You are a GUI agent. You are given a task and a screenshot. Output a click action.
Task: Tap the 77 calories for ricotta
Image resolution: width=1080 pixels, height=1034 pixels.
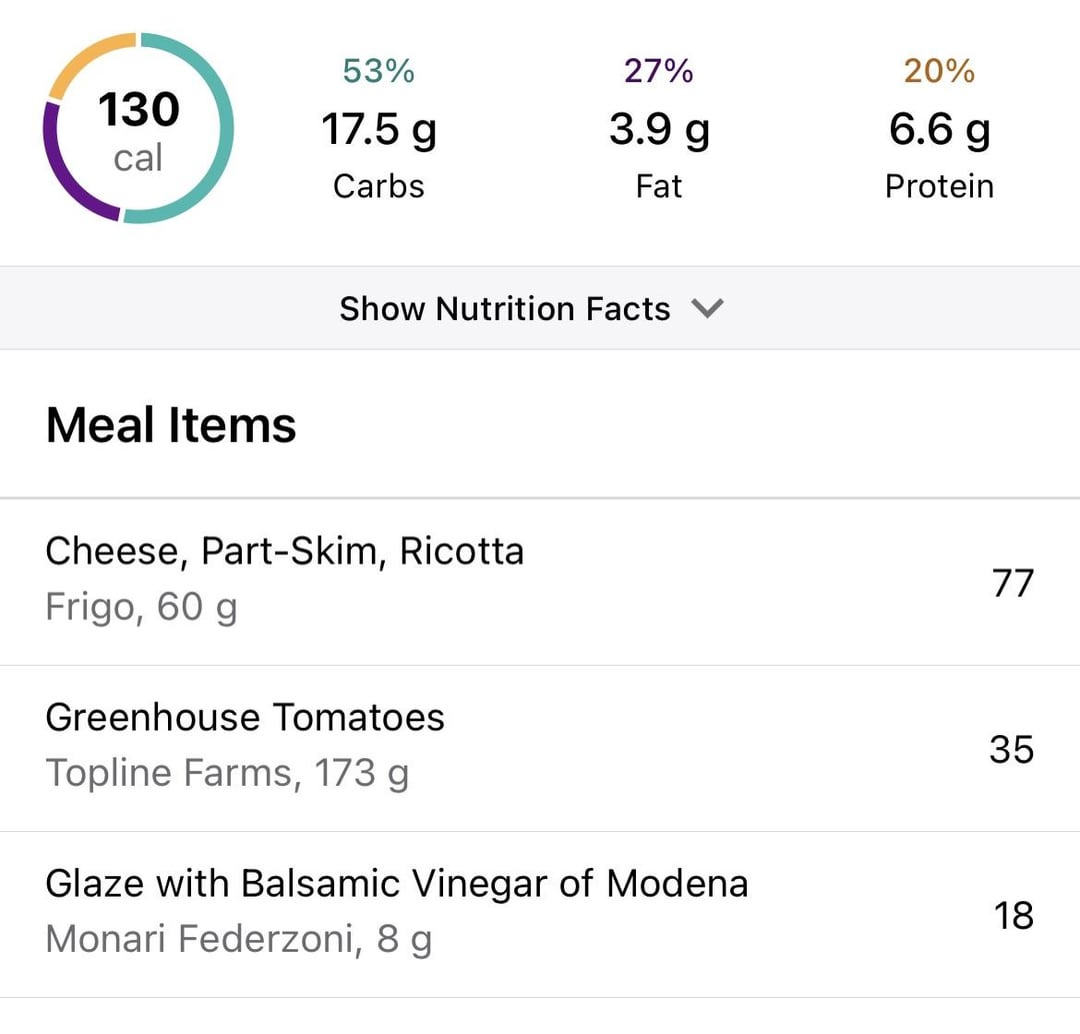click(1012, 583)
